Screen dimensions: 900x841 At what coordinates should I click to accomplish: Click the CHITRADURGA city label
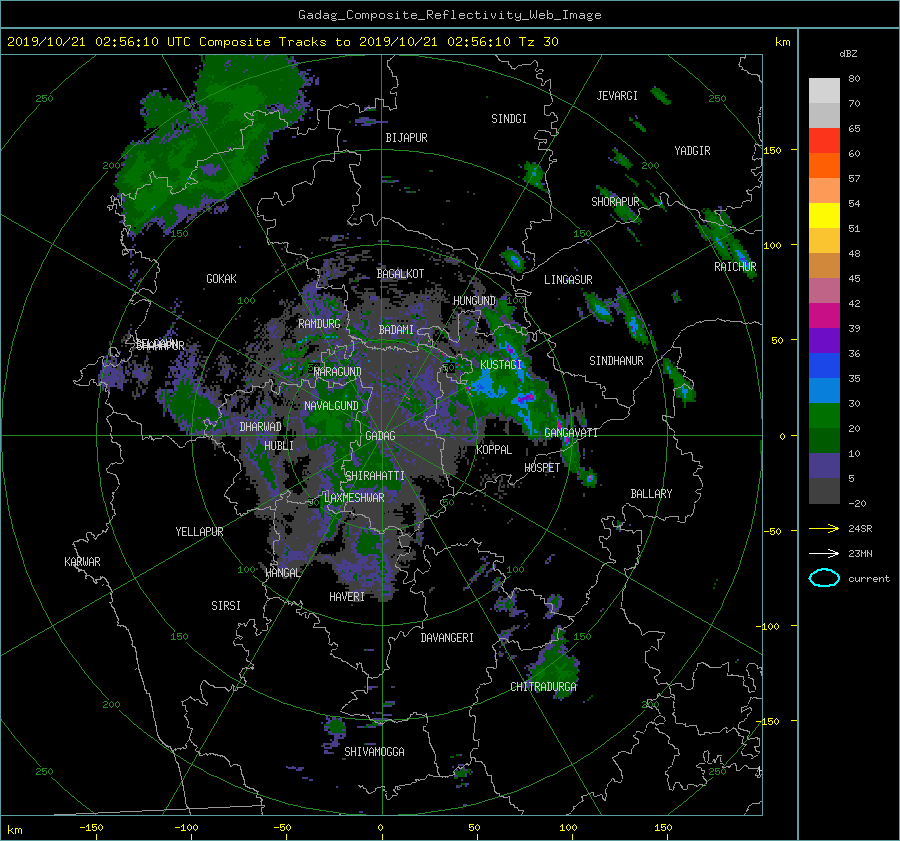(544, 687)
